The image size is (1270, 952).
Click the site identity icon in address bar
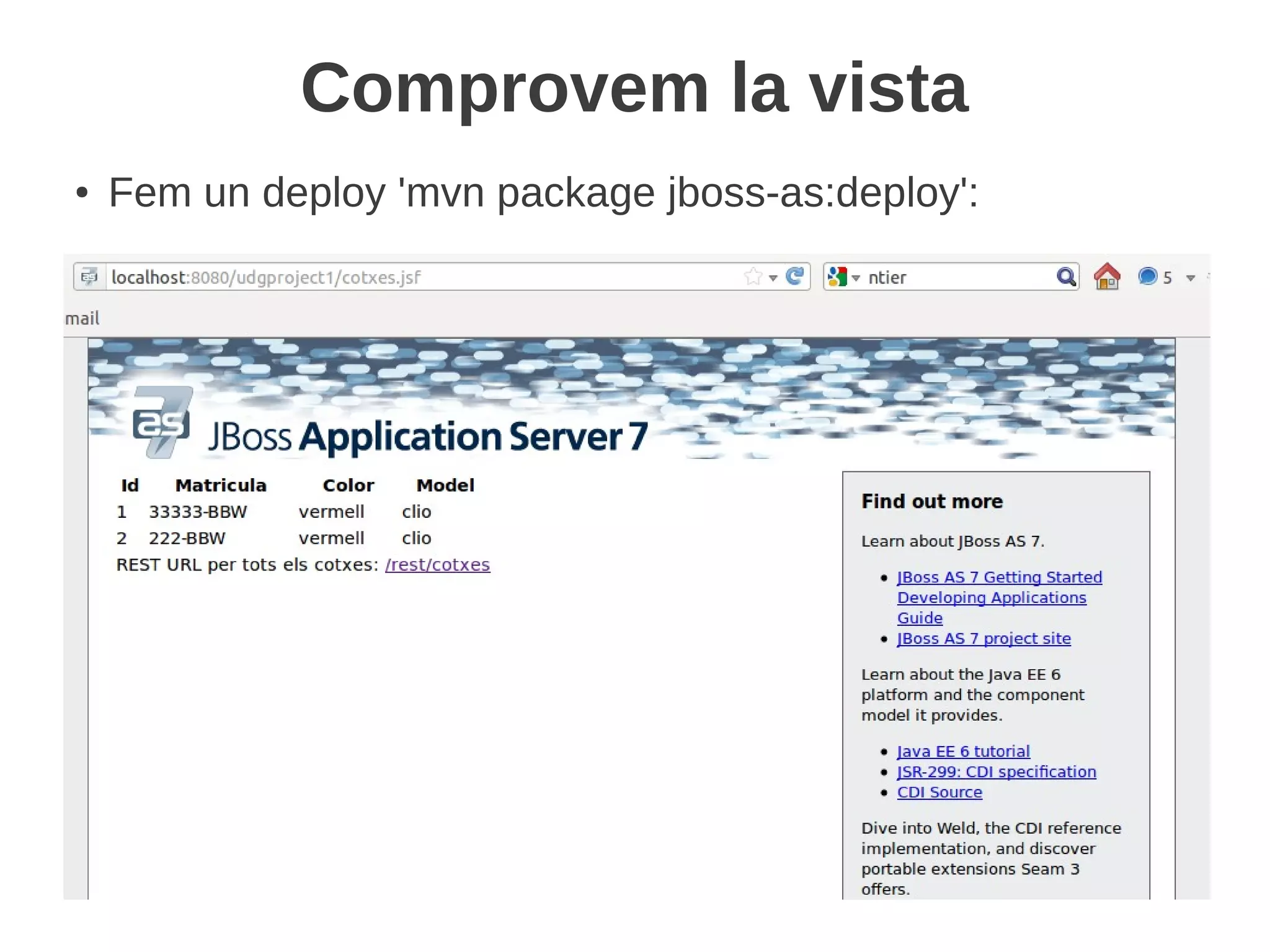coord(90,277)
